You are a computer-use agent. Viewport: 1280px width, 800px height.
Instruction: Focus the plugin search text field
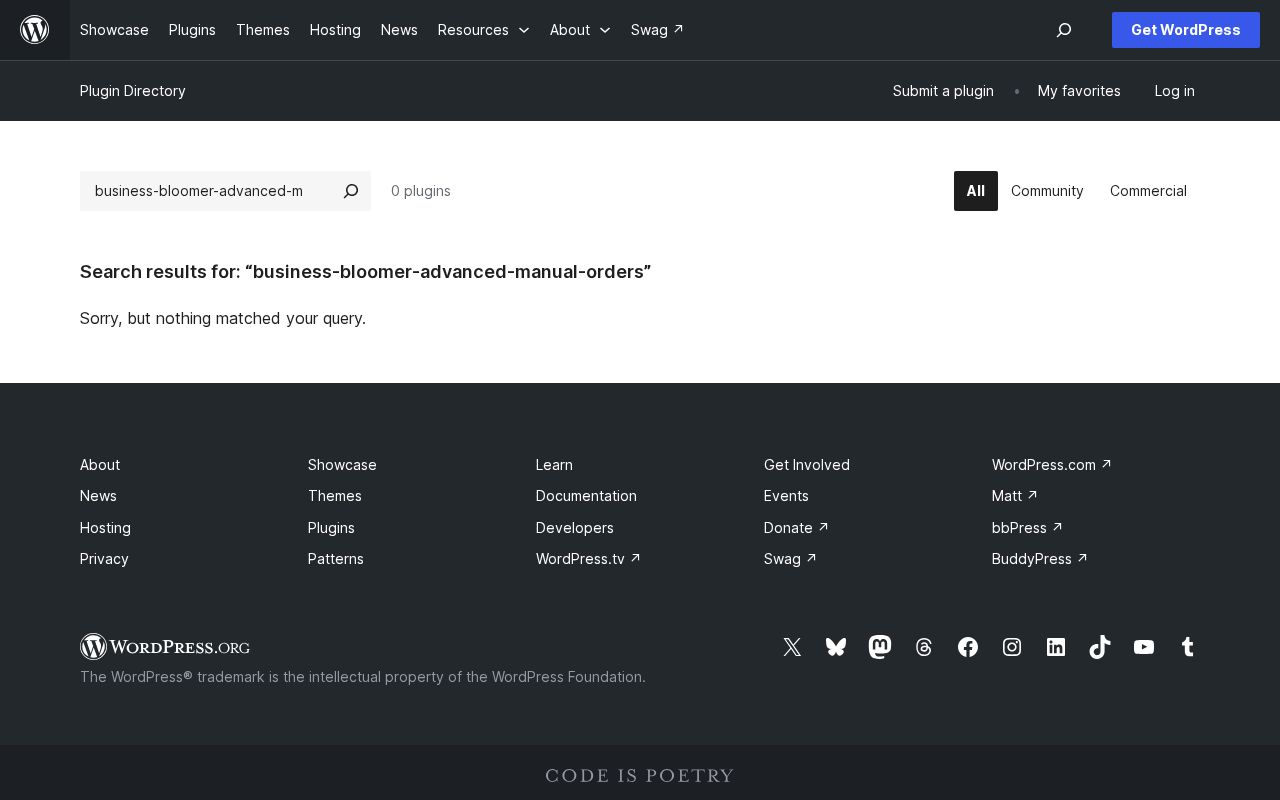(205, 191)
